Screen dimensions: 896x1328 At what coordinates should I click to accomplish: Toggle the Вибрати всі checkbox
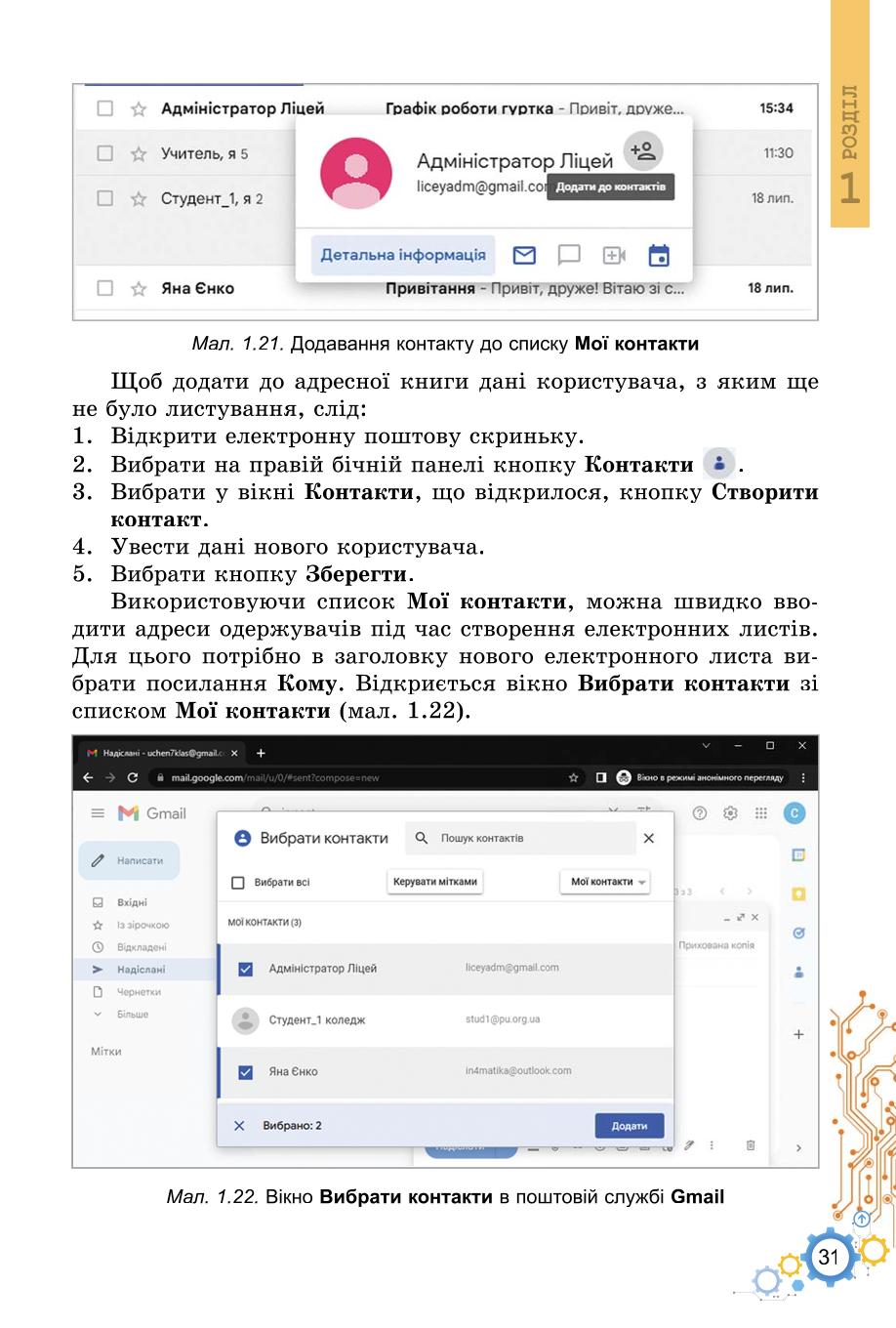click(237, 883)
